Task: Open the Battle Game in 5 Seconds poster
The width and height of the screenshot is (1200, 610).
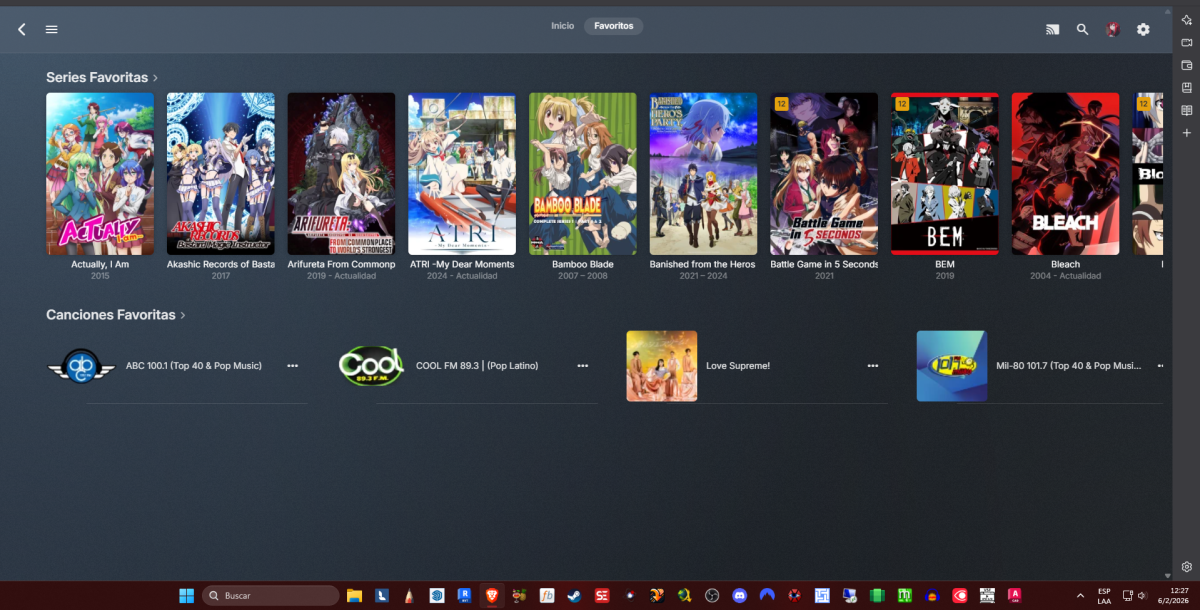Action: [x=824, y=174]
